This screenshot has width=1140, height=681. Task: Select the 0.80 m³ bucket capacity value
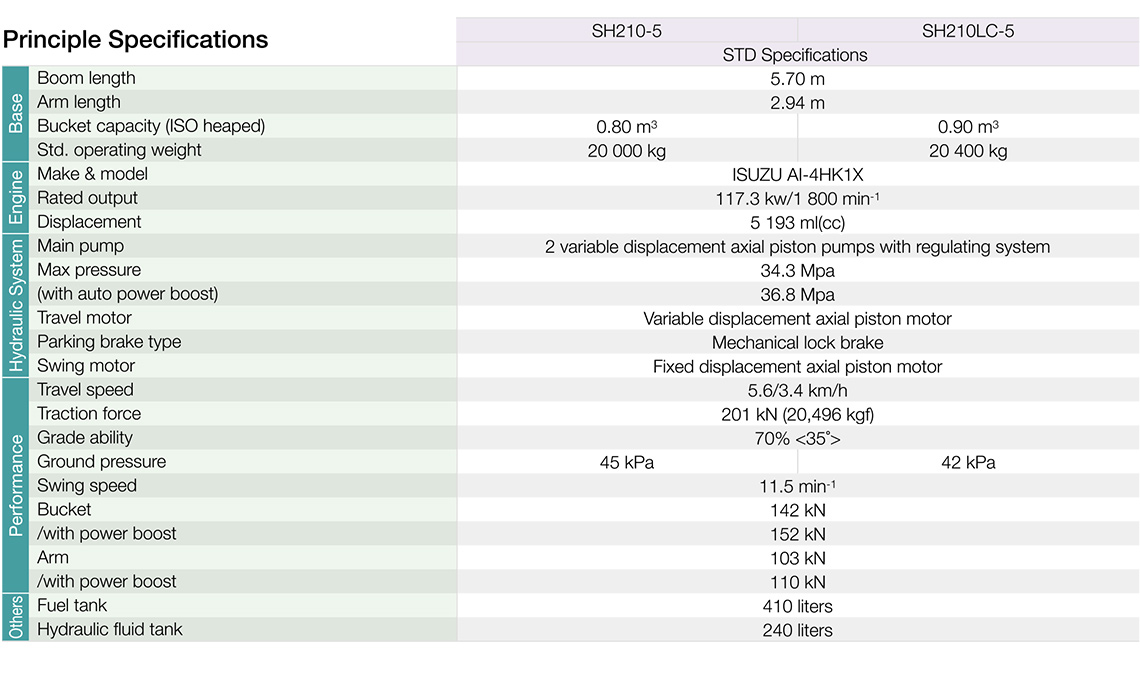(626, 127)
